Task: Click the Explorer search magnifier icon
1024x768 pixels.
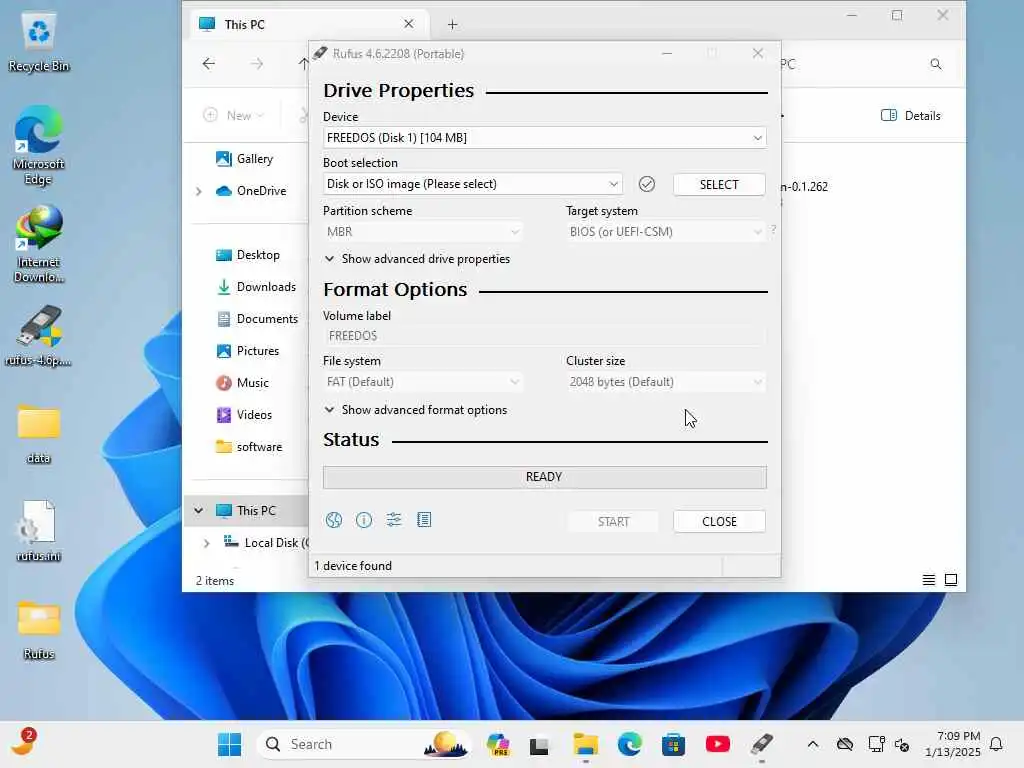Action: pos(936,64)
